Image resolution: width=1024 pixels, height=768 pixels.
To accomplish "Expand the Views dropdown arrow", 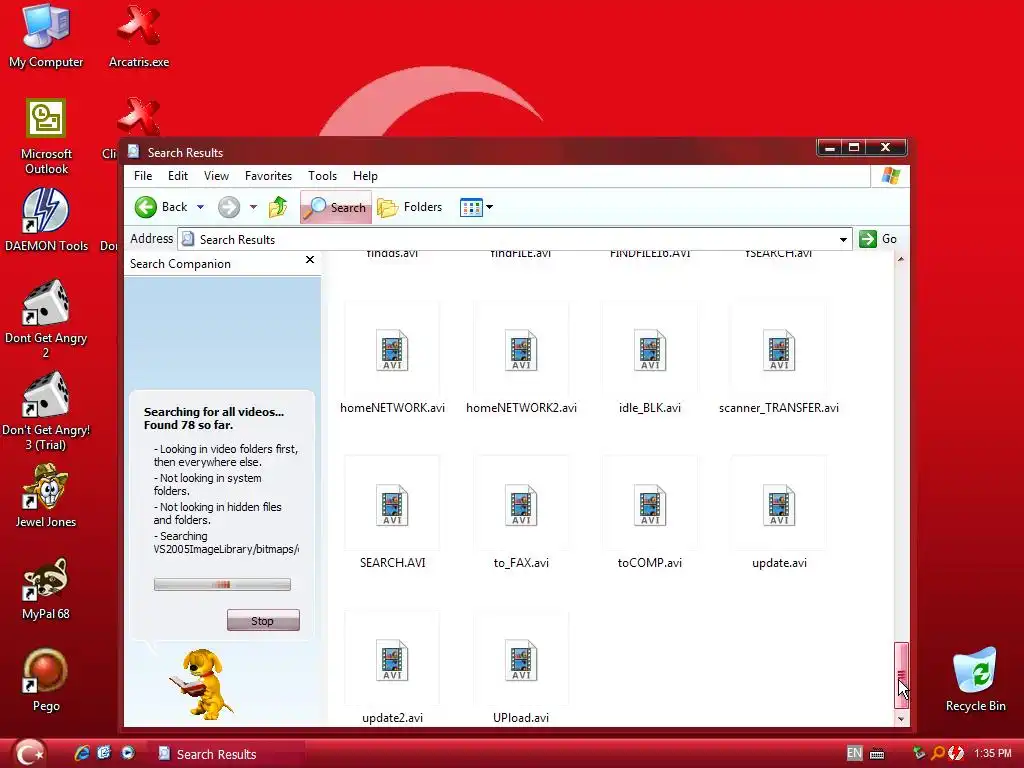I will (489, 207).
